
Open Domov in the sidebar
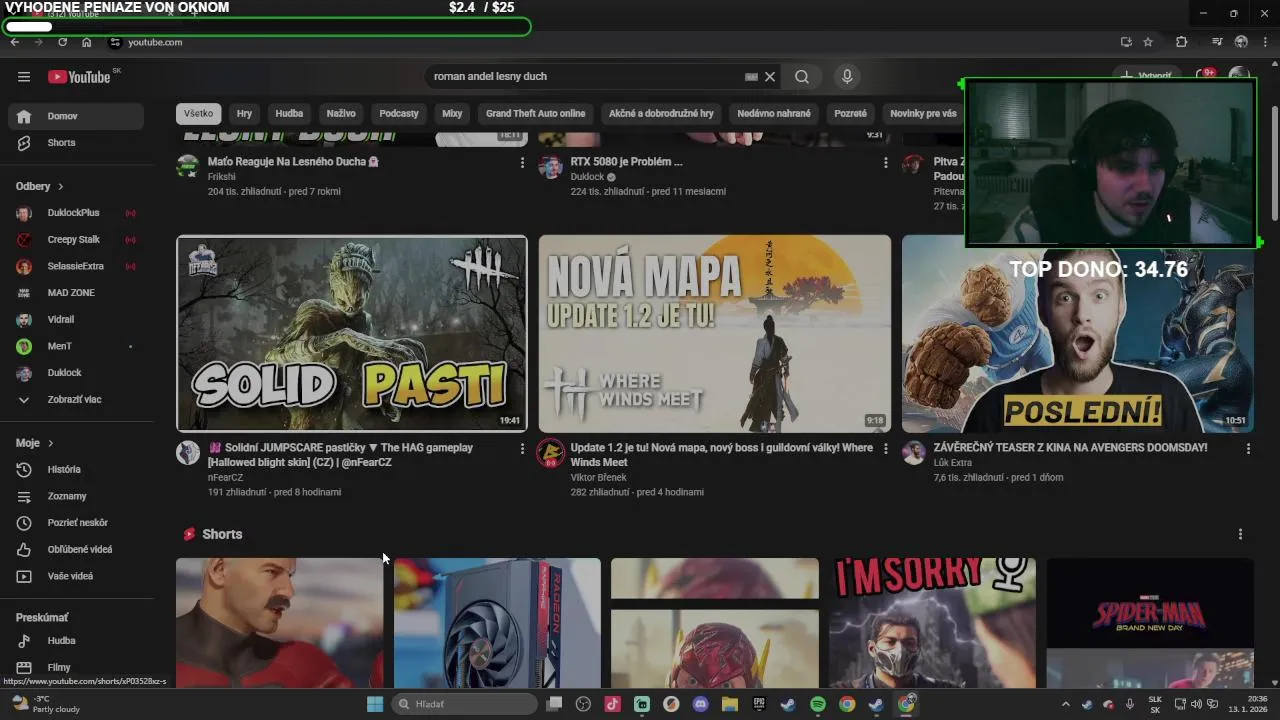pyautogui.click(x=76, y=116)
